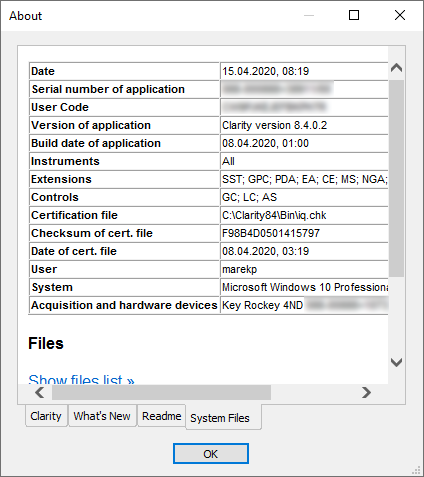The height and width of the screenshot is (477, 424).
Task: Select the Clarity version 8.4.0.2 text
Action: click(275, 125)
